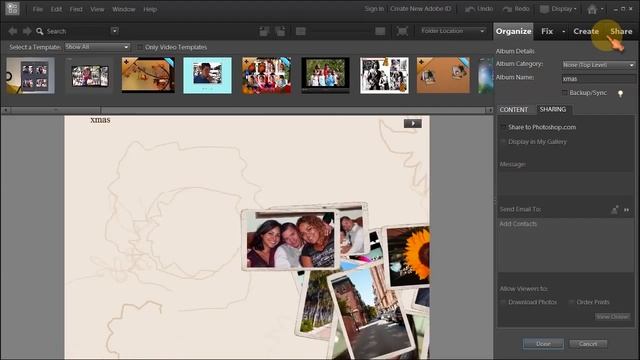Screen dimensions: 640x360
Task: Click the Add Contacts list area
Action: [566, 245]
